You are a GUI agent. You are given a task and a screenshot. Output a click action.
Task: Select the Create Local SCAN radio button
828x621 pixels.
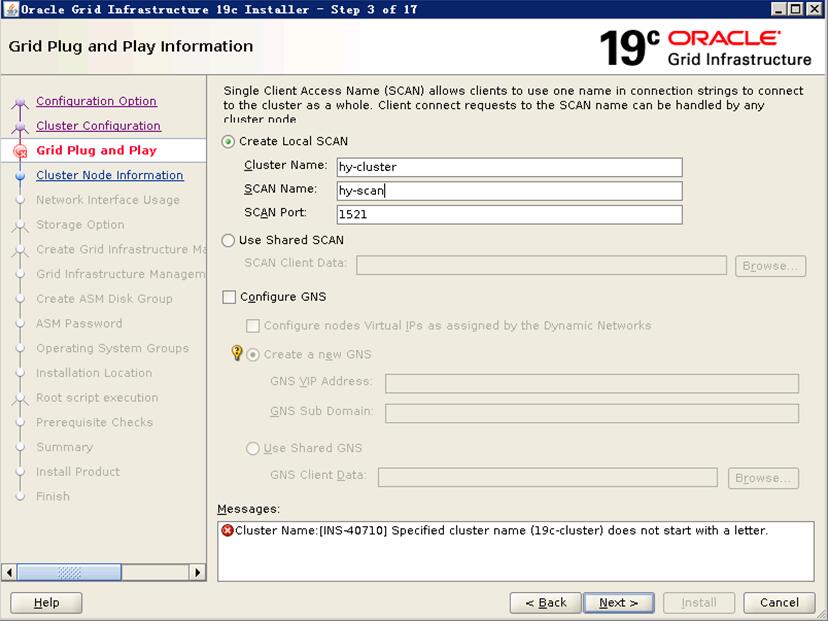(228, 142)
